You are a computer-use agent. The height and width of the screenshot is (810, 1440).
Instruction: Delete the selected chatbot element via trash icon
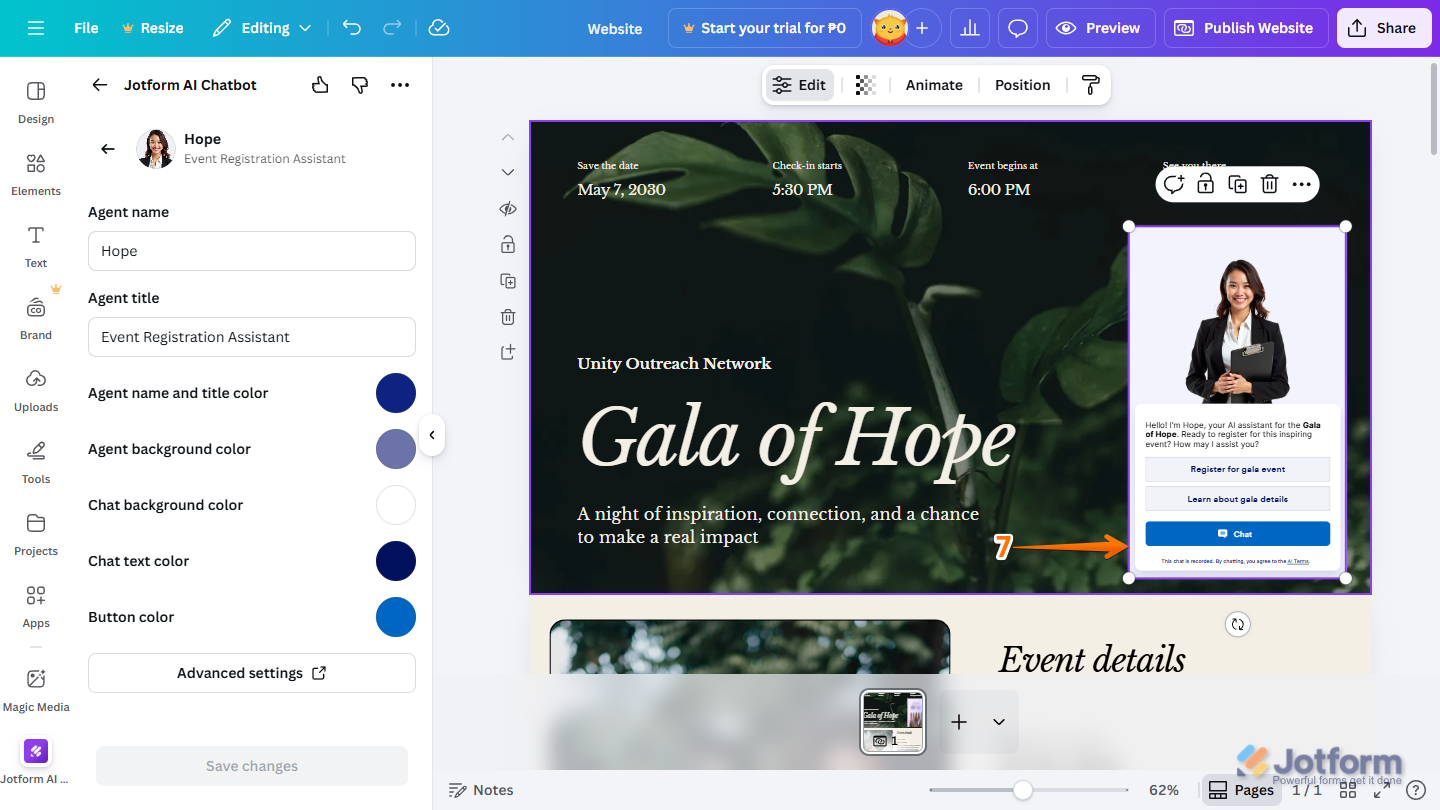pos(1269,183)
